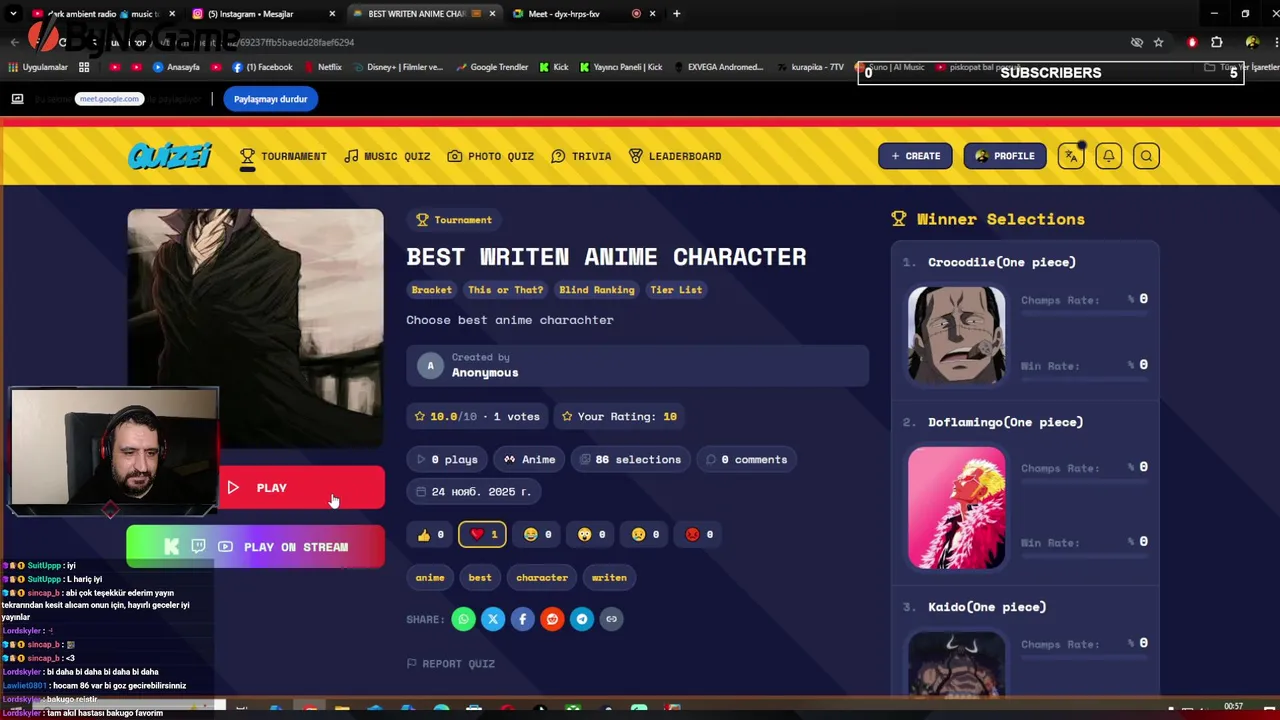Image resolution: width=1280 pixels, height=720 pixels.
Task: Click the best tag
Action: coord(480,578)
